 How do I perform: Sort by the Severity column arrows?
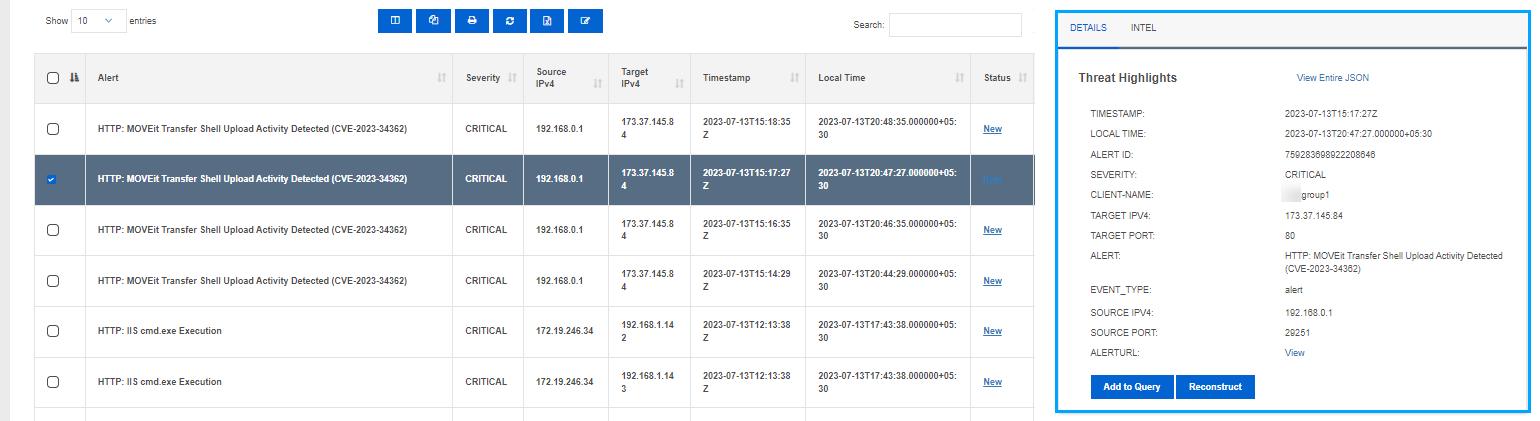[513, 78]
